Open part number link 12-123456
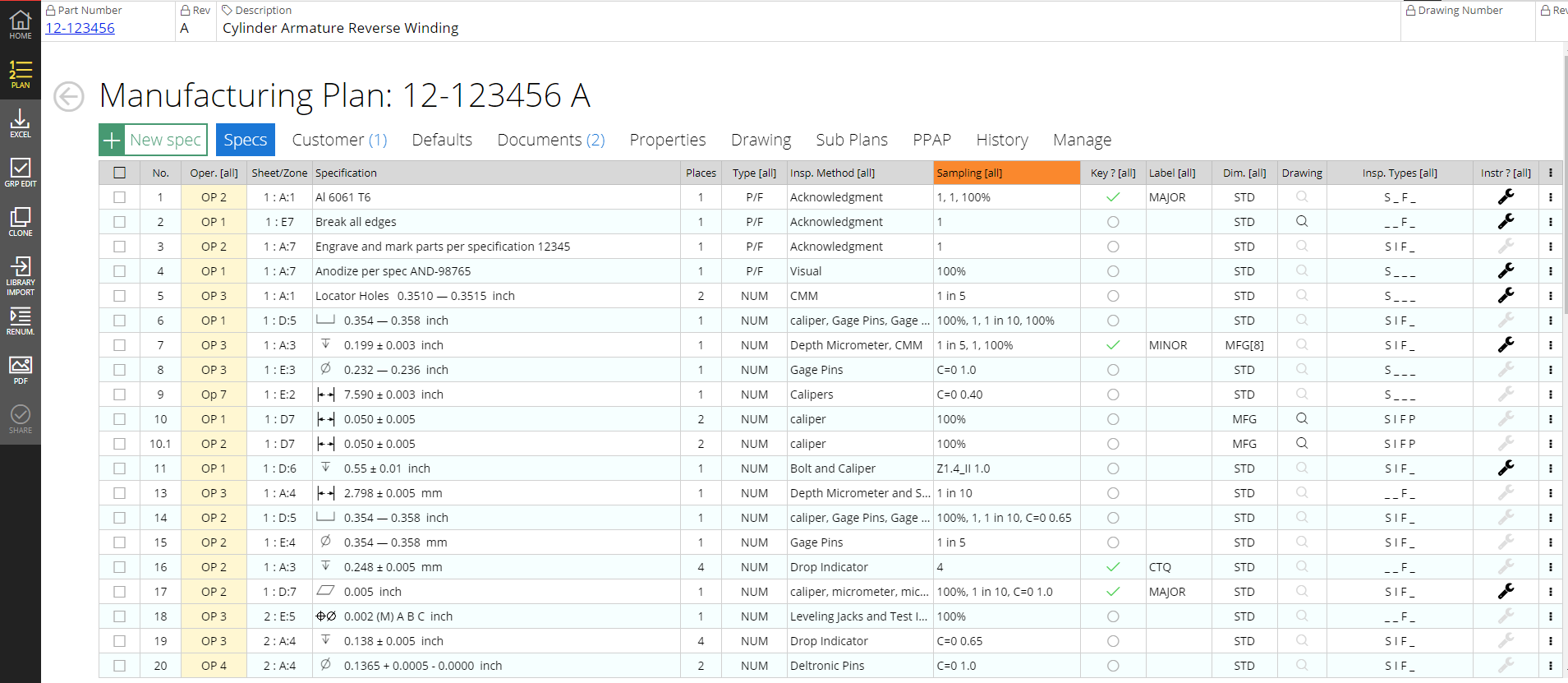Viewport: 1568px width, 683px height. [80, 28]
